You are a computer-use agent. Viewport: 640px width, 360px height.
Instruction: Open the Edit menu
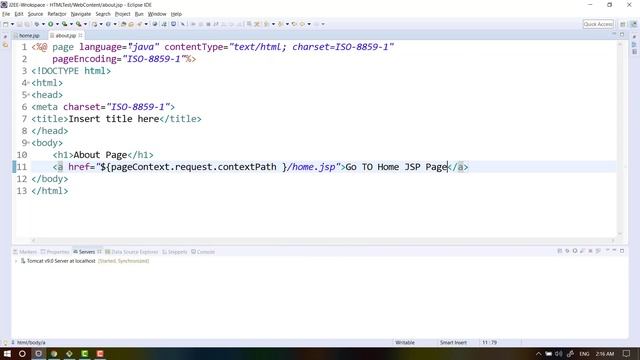19,14
